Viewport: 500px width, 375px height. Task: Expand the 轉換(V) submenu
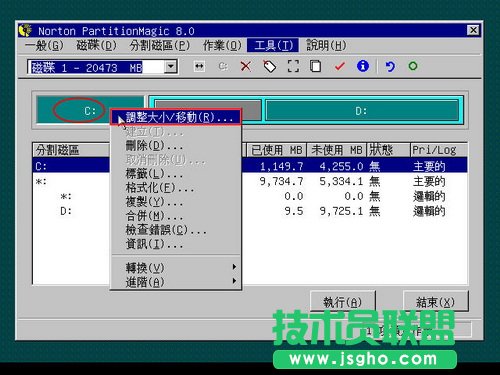coord(176,267)
